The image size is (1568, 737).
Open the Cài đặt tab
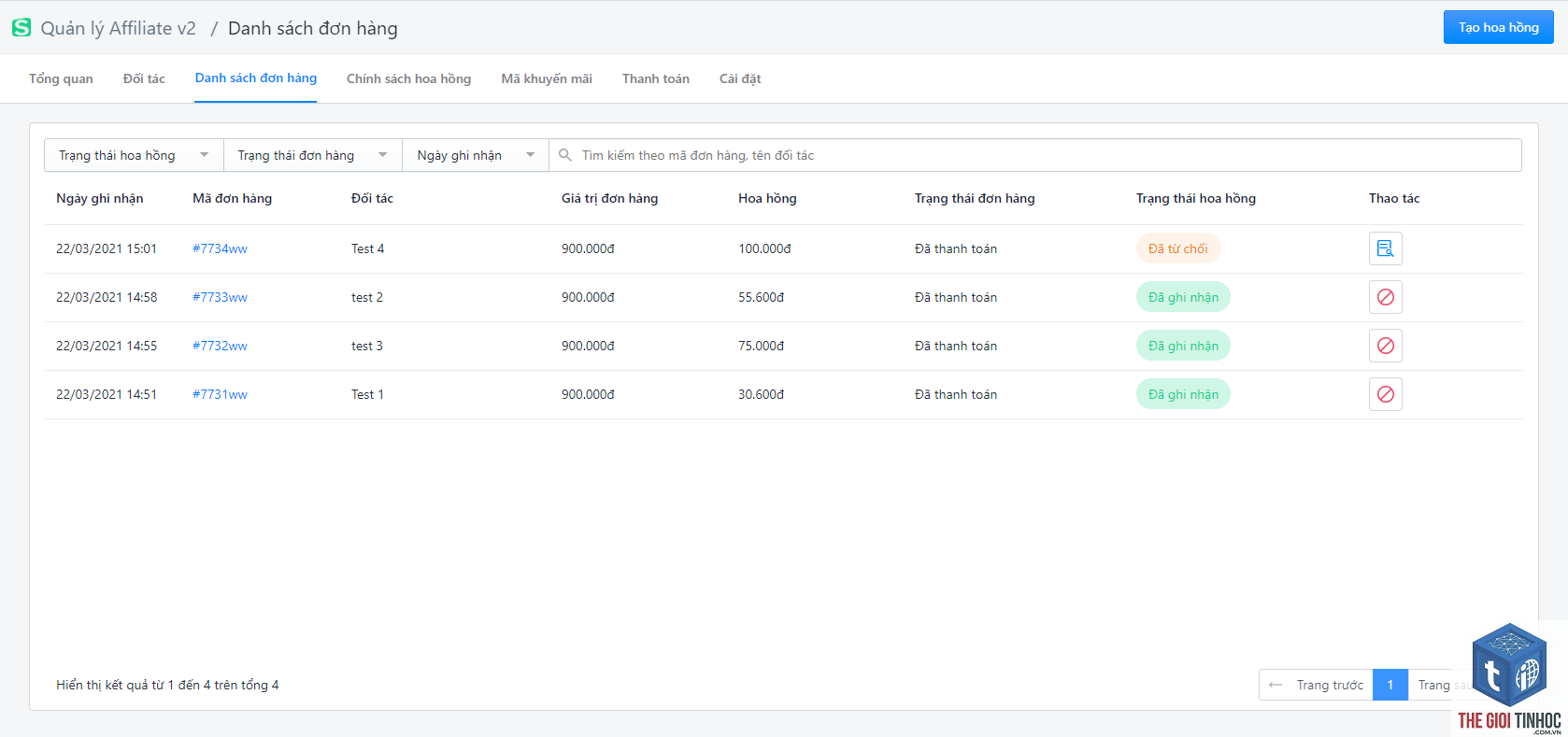pos(740,78)
